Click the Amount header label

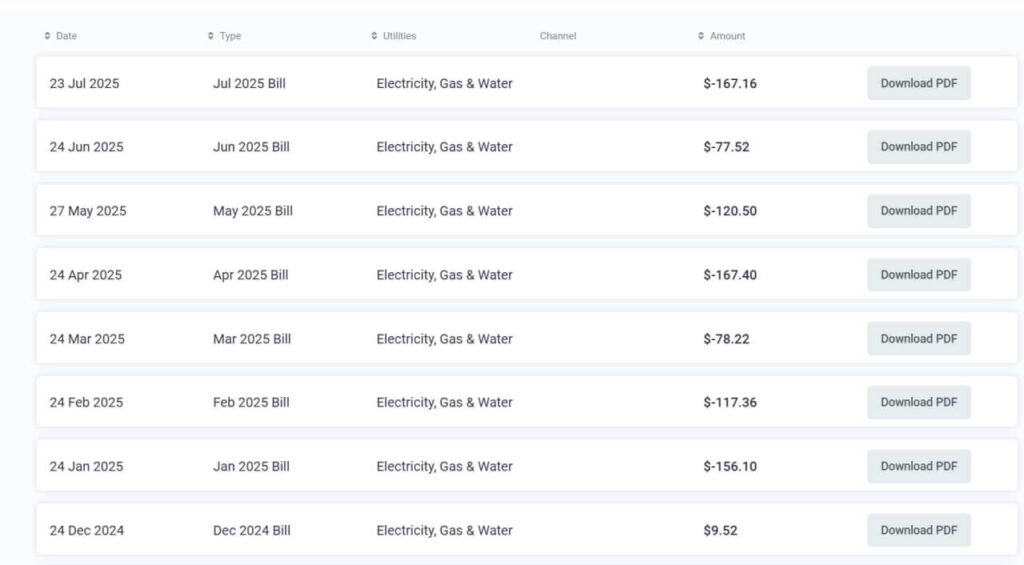coord(728,36)
